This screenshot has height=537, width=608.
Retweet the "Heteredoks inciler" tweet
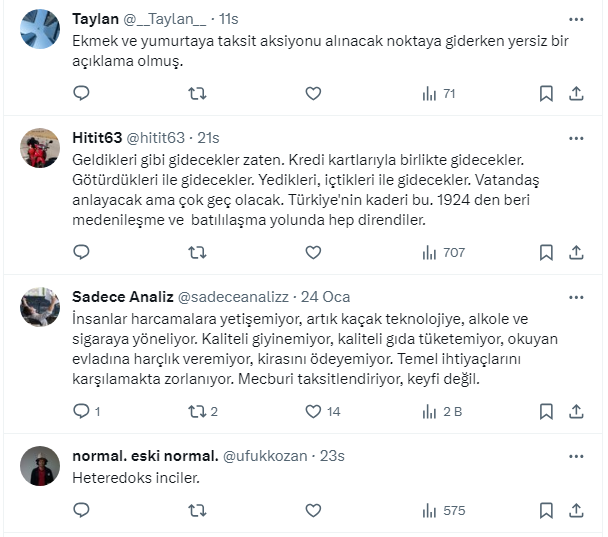198,510
